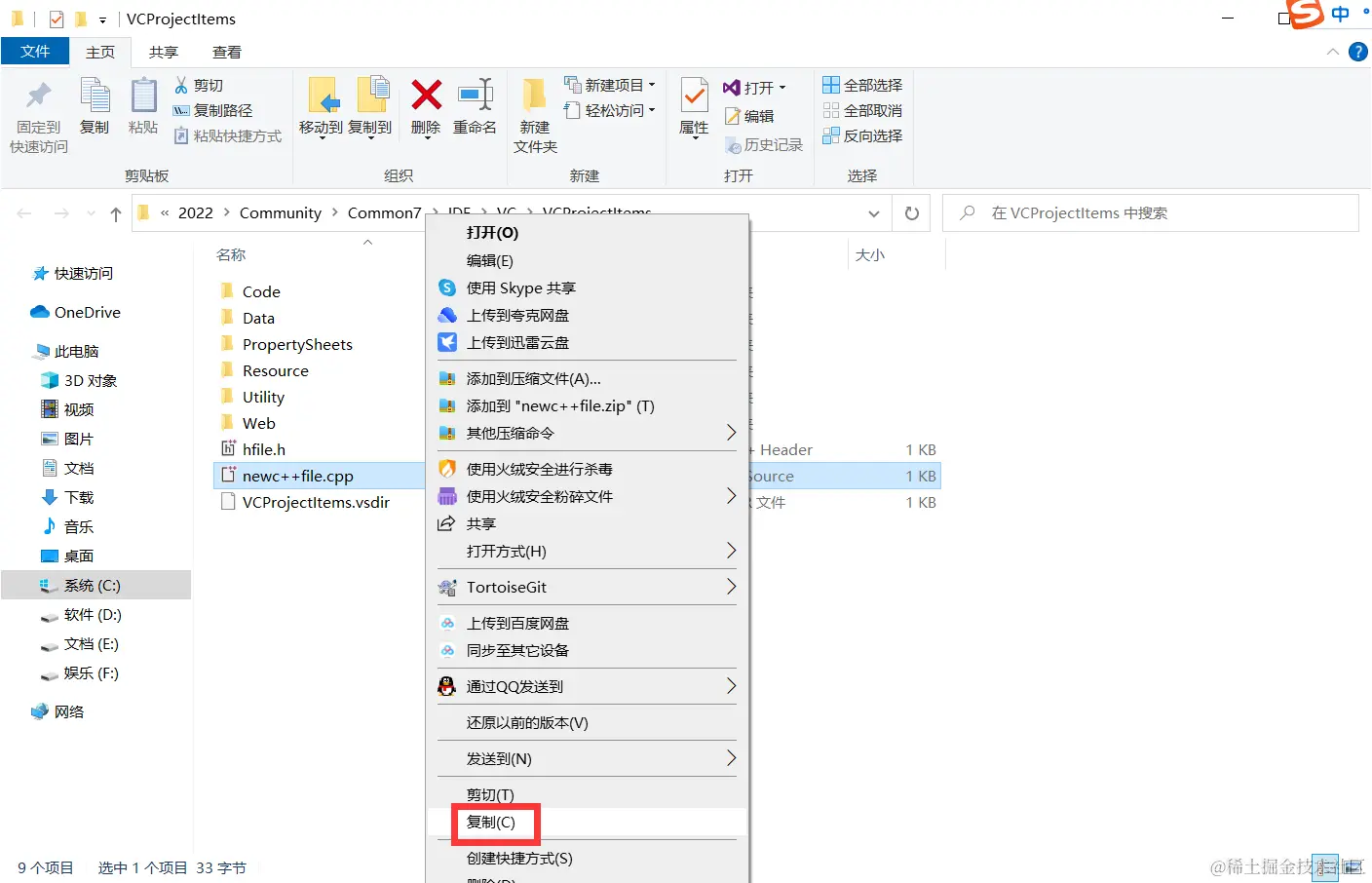Click the Up one level arrow

tap(116, 213)
